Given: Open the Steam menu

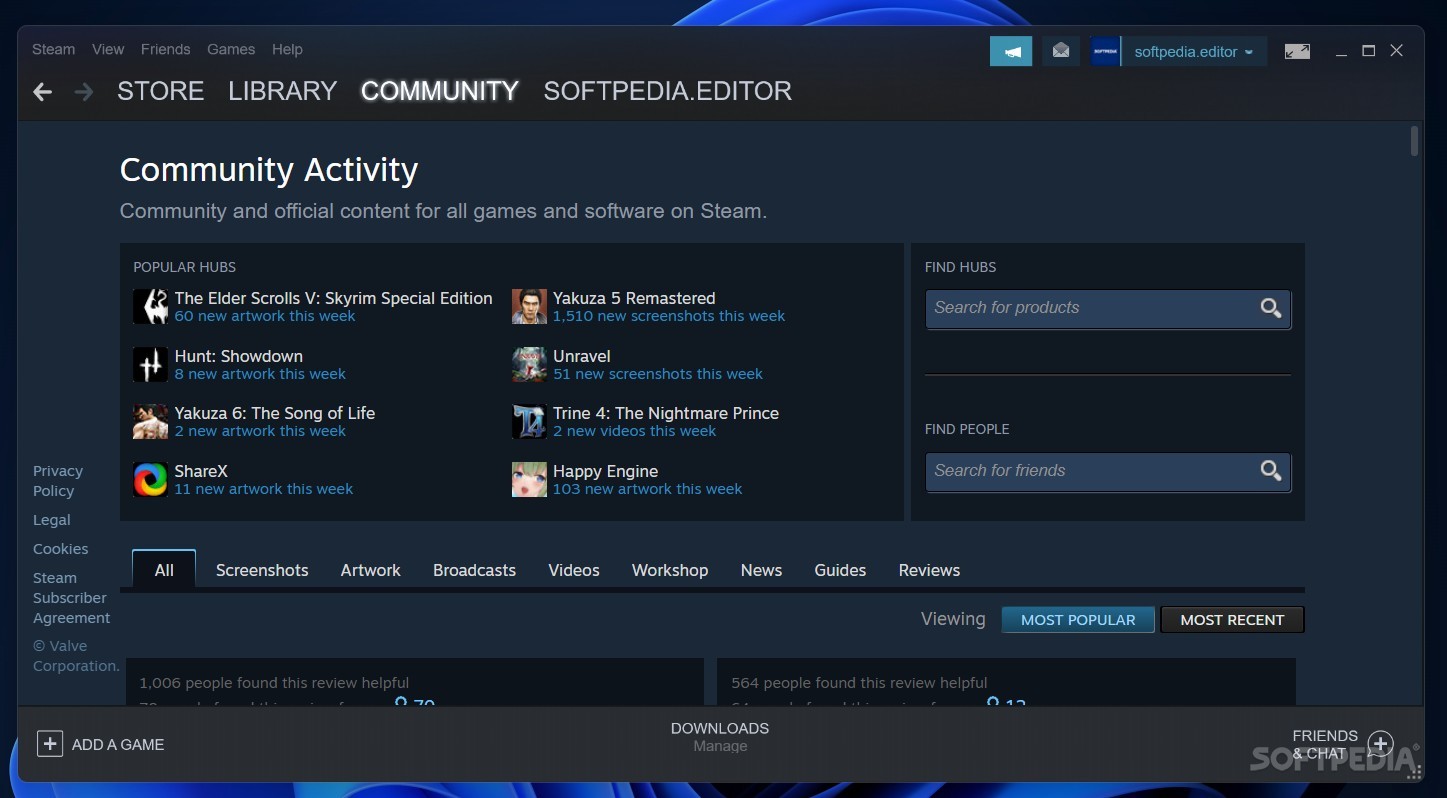Looking at the screenshot, I should pos(53,49).
